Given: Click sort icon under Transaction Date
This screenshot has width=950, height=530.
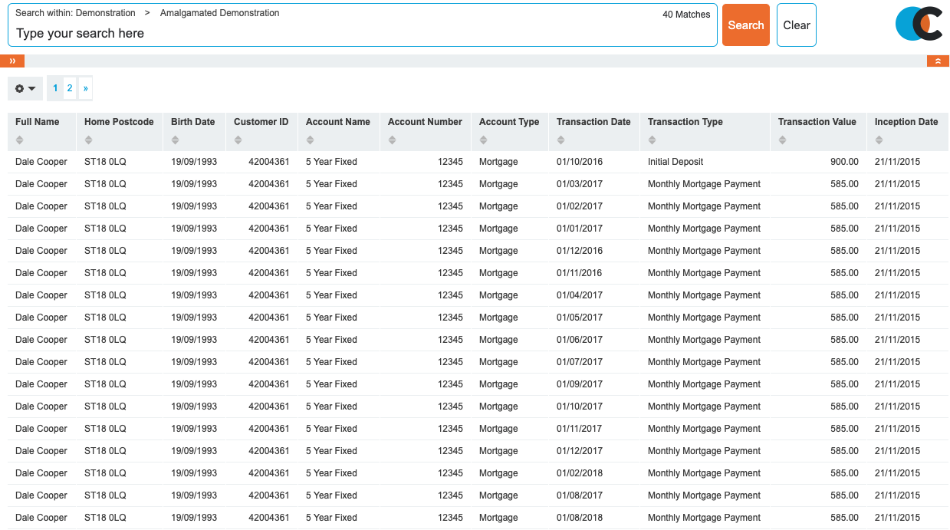Looking at the screenshot, I should point(561,140).
